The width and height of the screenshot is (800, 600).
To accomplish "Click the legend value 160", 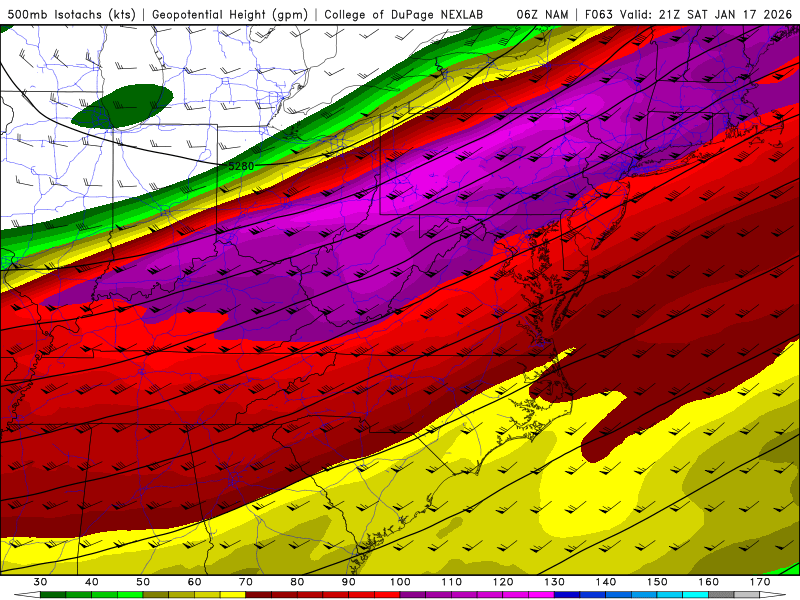I will 709,582.
